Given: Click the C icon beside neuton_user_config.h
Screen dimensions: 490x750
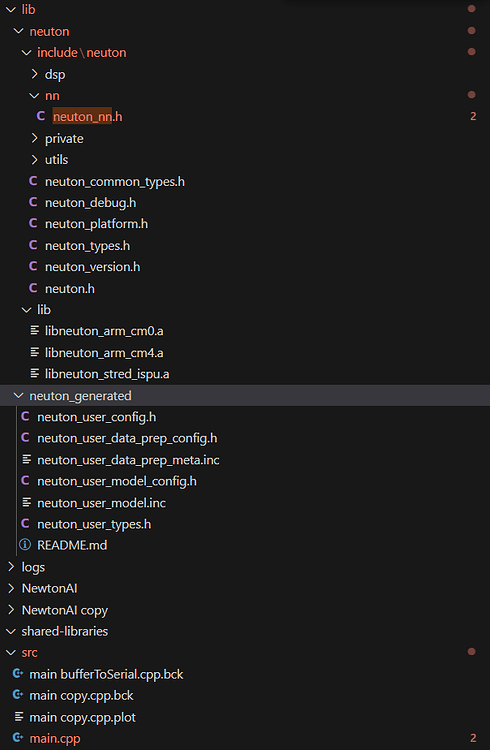Looking at the screenshot, I should pos(25,417).
